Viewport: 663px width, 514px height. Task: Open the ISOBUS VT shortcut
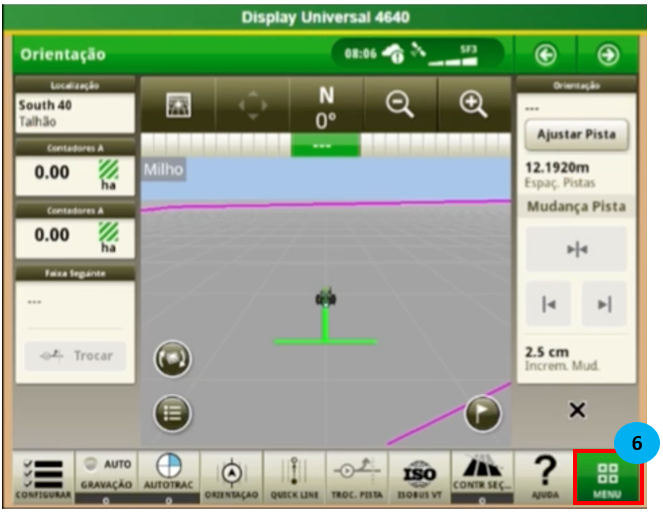pos(418,476)
